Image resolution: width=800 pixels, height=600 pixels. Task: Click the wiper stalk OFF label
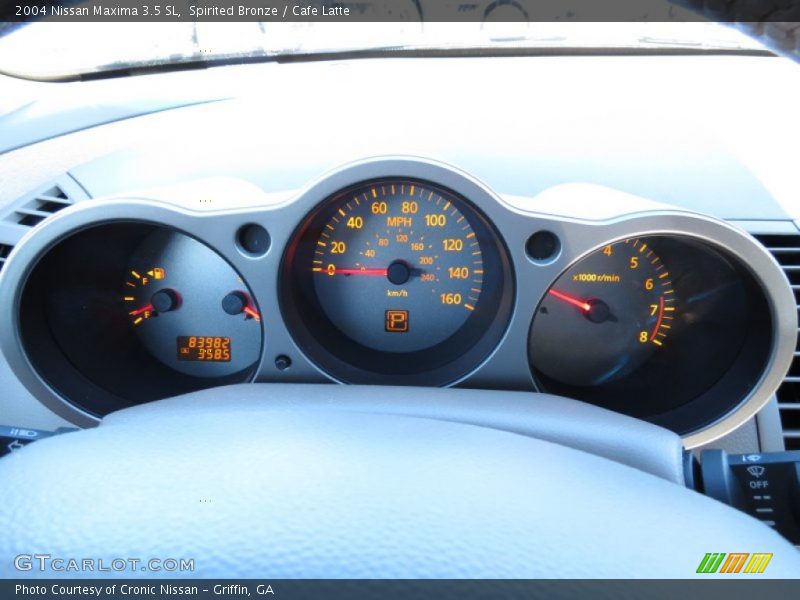(x=758, y=484)
